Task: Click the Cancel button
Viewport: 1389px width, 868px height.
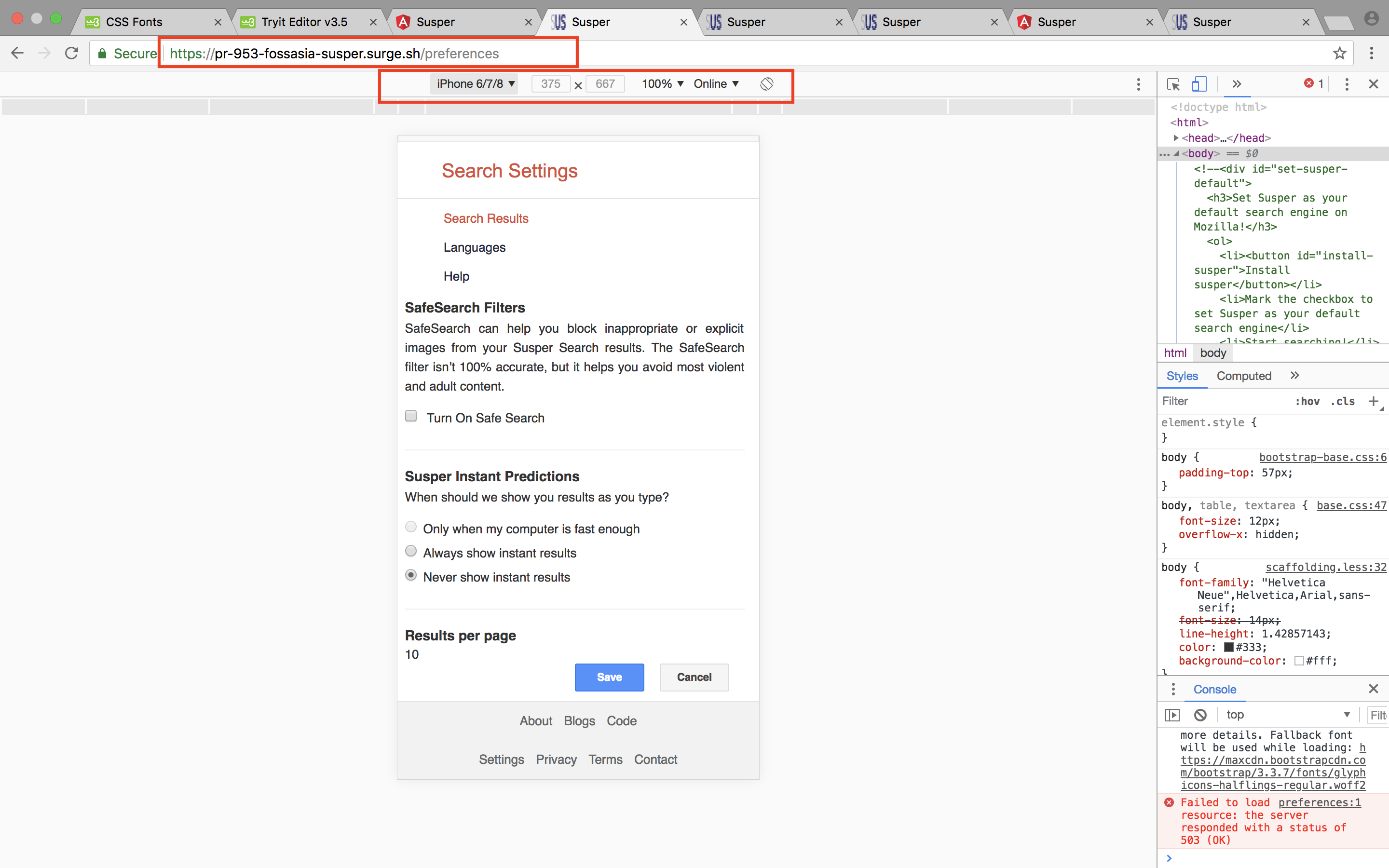Action: [694, 678]
